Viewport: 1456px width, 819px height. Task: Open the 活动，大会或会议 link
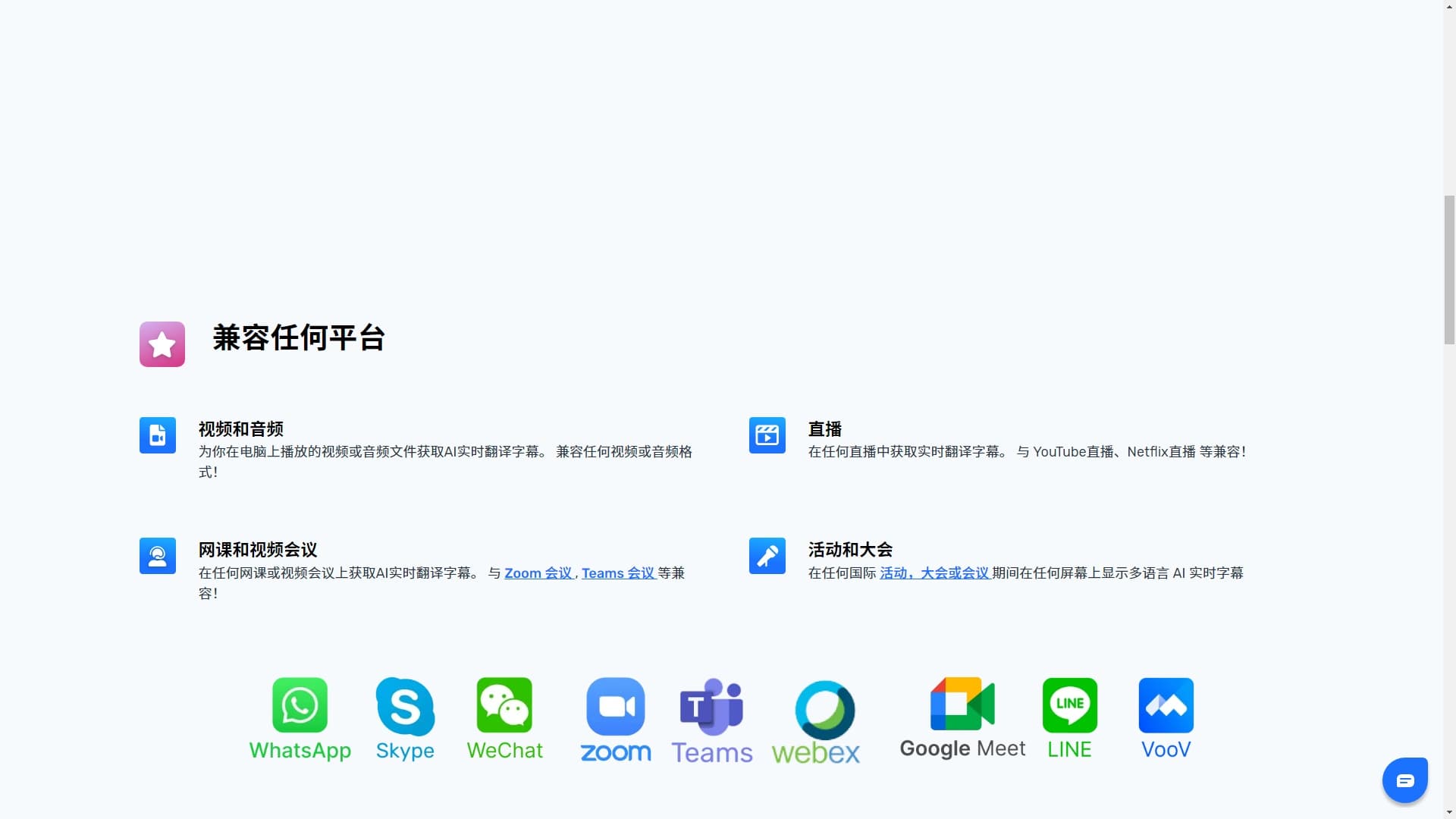(934, 573)
